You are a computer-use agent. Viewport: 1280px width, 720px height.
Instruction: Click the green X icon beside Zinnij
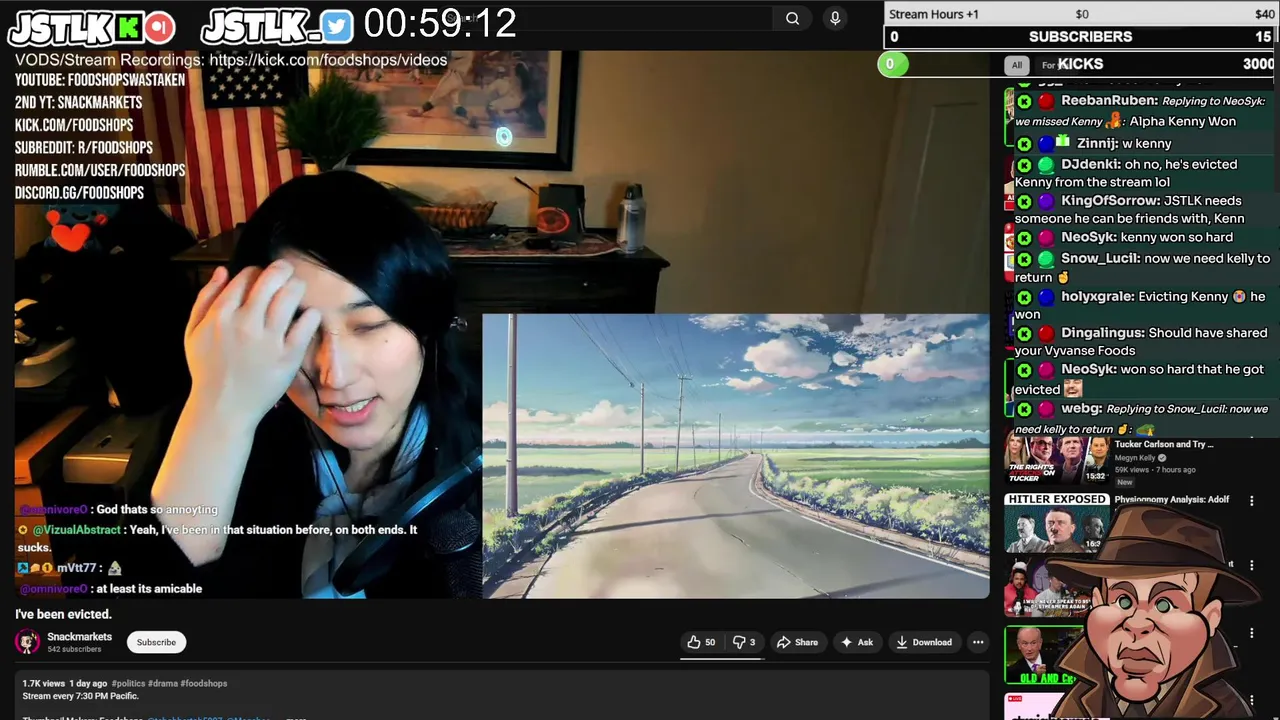coord(1024,144)
